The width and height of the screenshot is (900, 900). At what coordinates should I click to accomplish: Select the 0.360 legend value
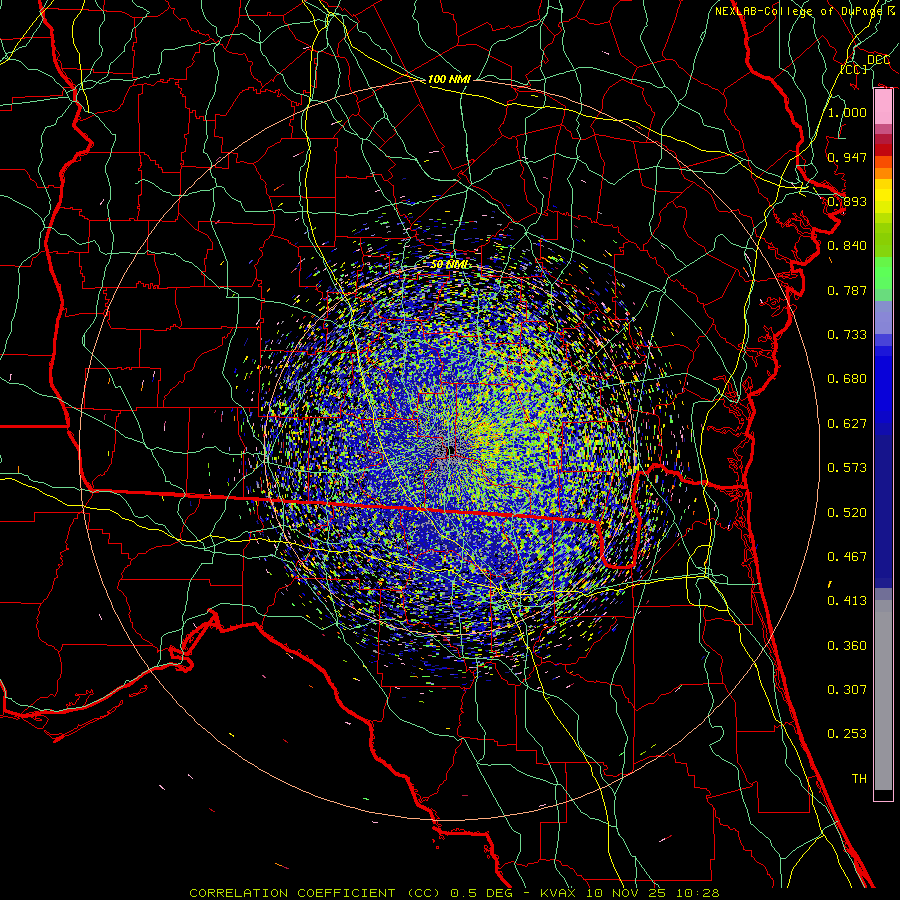point(847,646)
